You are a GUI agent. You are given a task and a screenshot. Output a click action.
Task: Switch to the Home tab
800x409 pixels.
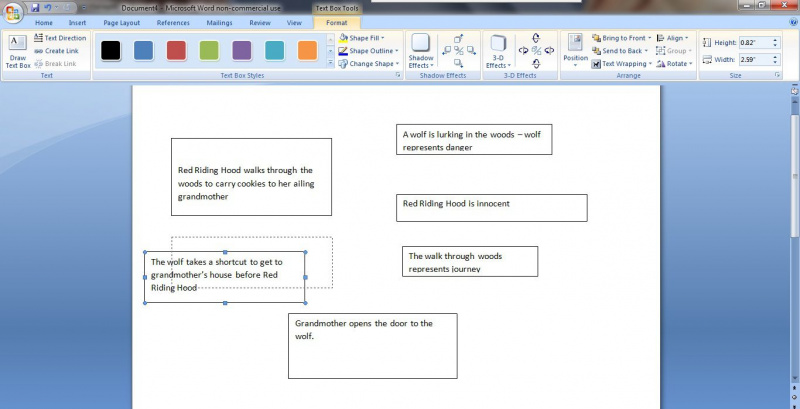click(x=44, y=23)
